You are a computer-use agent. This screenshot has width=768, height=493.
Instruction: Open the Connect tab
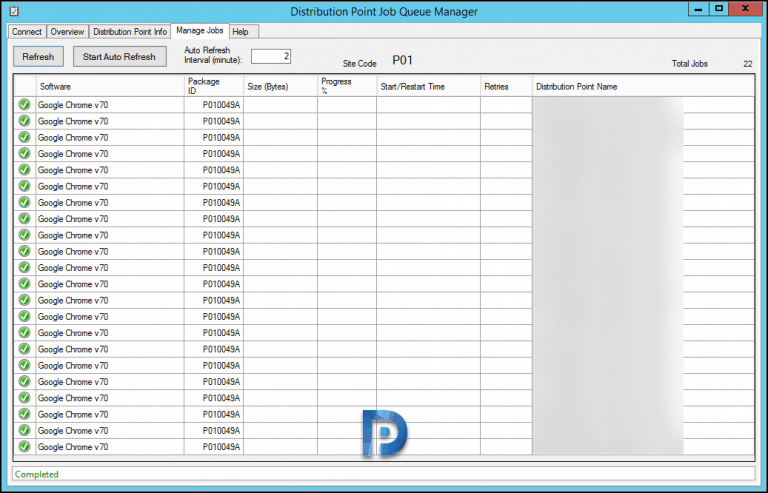click(27, 31)
